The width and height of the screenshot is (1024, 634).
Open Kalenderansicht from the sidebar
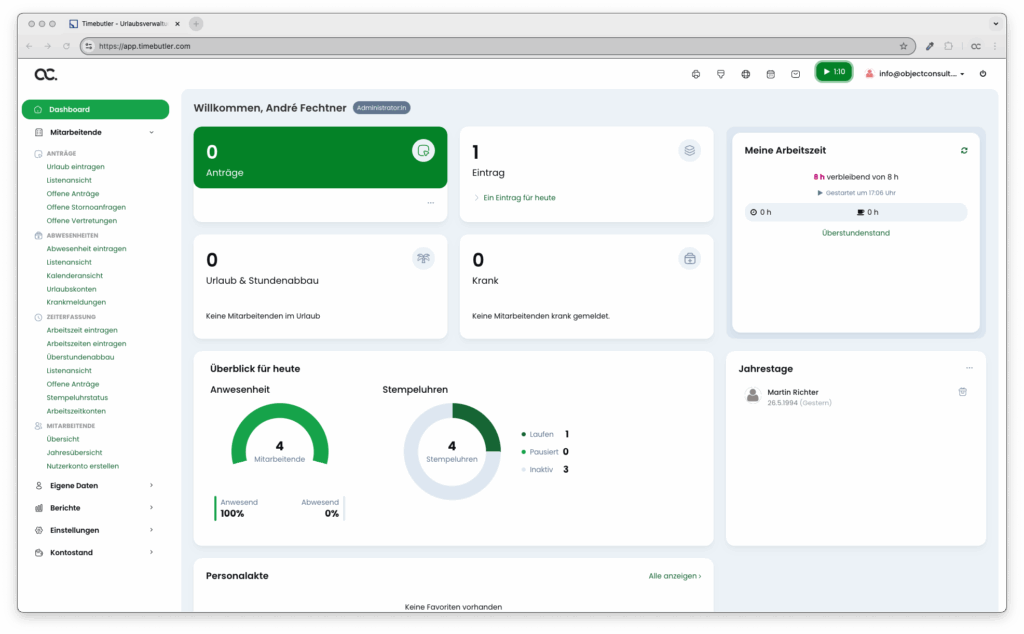74,275
